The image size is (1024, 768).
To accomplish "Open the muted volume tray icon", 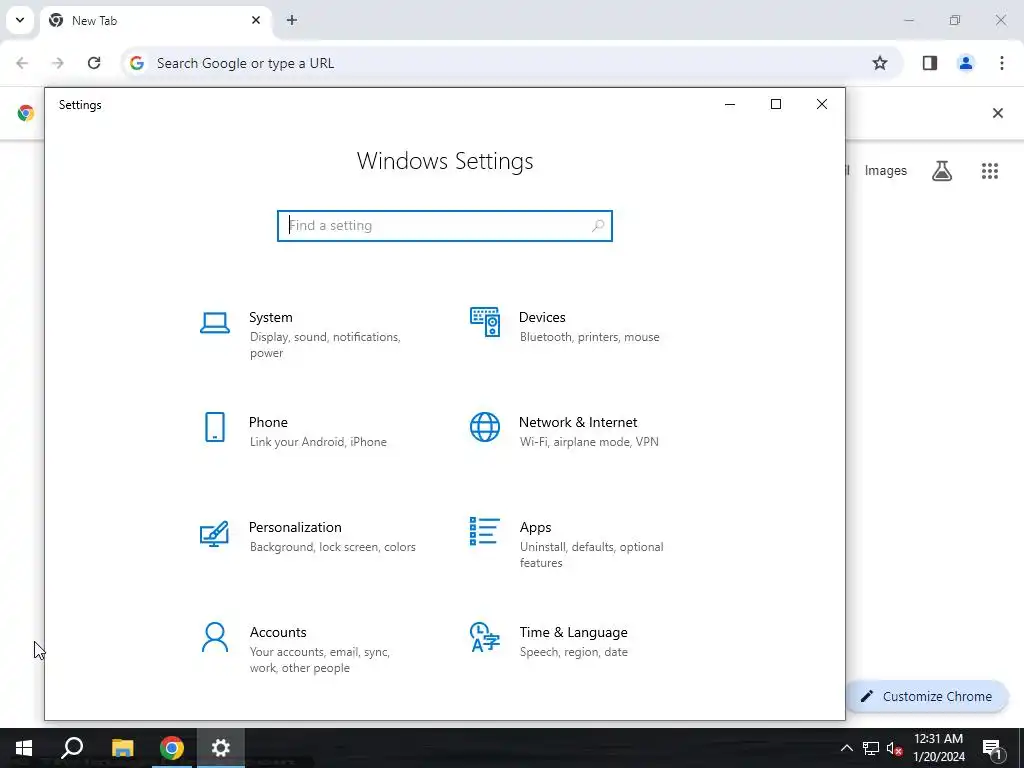I will (895, 748).
